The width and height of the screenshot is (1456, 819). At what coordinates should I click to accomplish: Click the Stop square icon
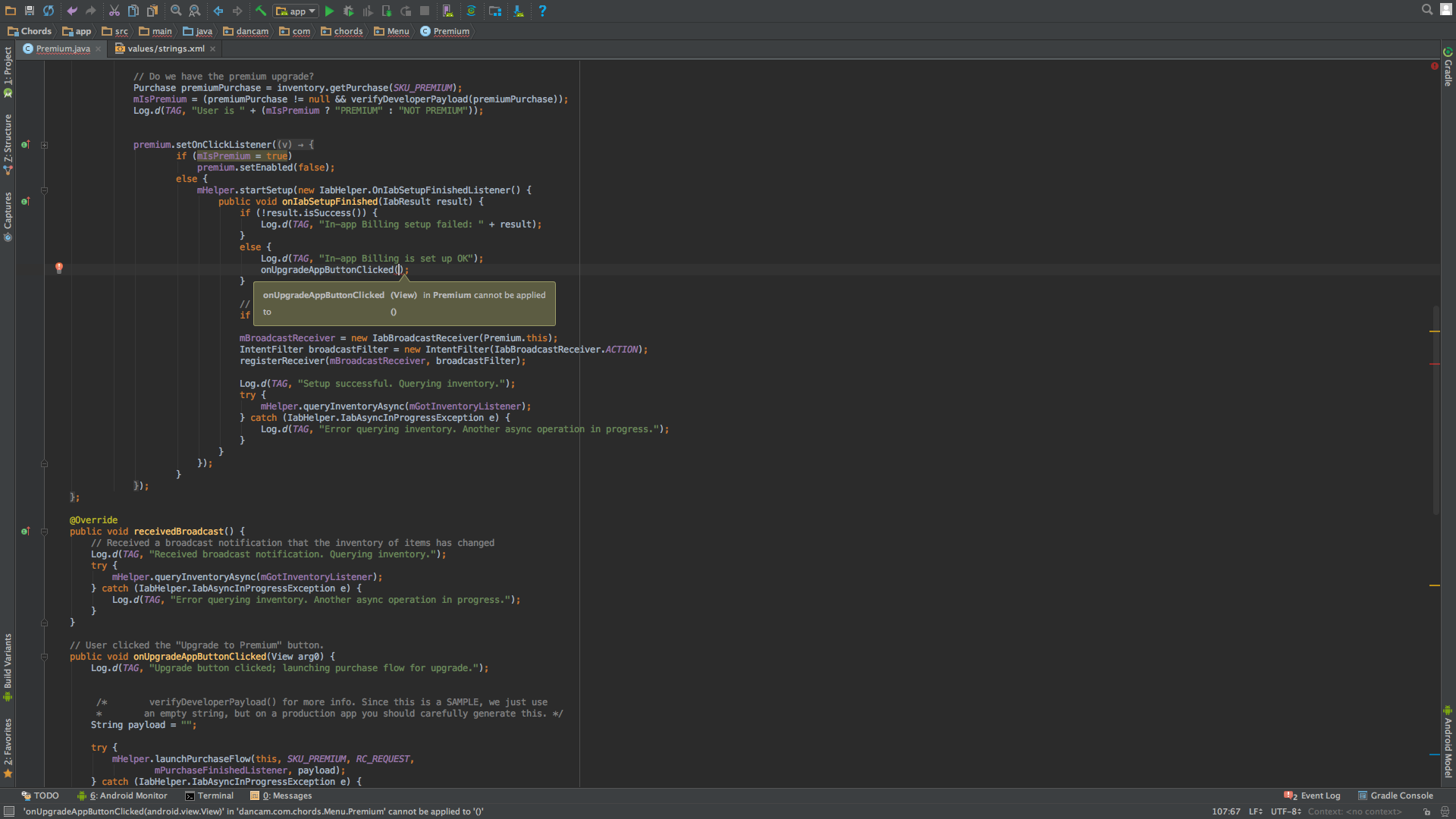point(425,11)
